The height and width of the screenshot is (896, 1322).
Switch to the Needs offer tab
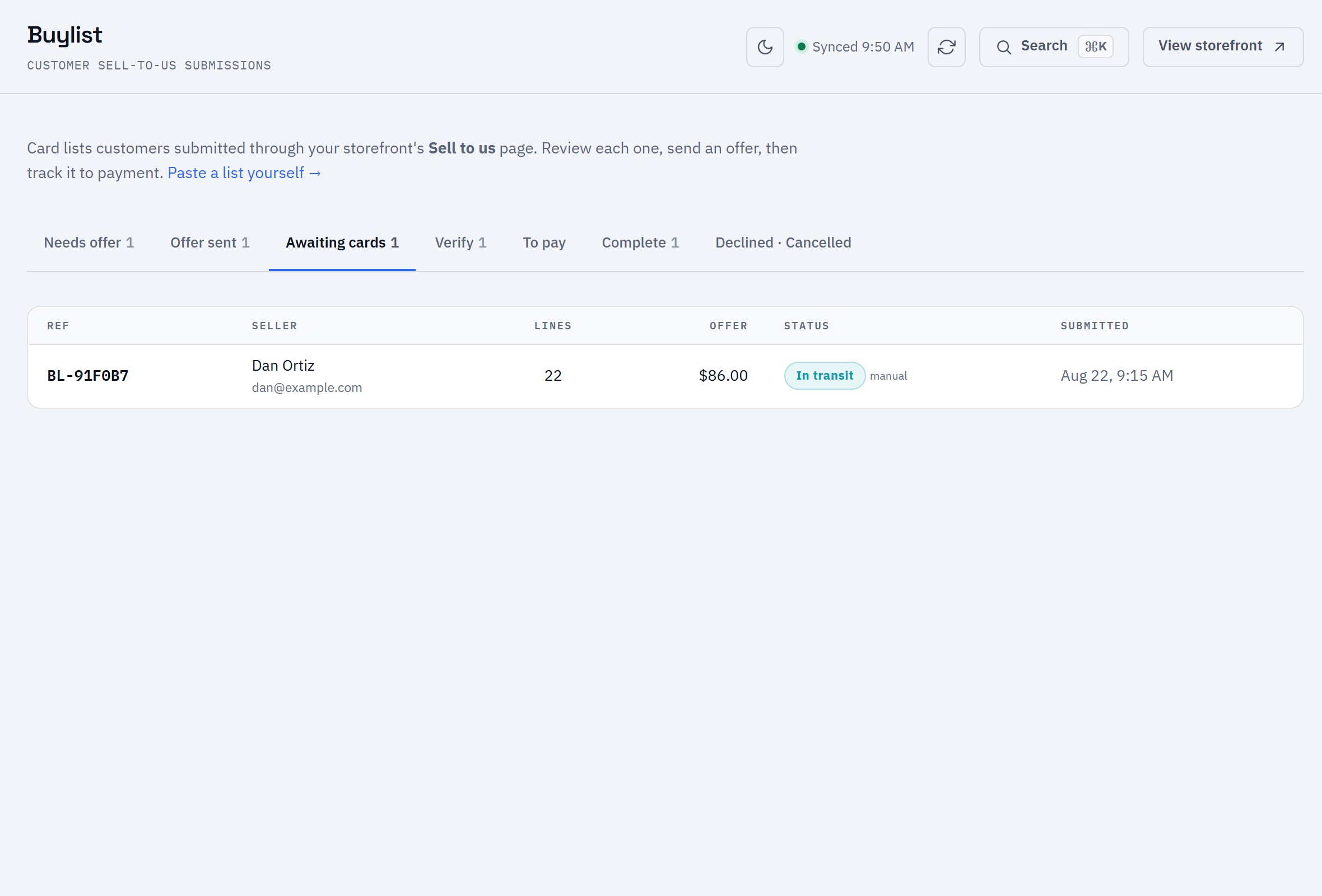89,243
